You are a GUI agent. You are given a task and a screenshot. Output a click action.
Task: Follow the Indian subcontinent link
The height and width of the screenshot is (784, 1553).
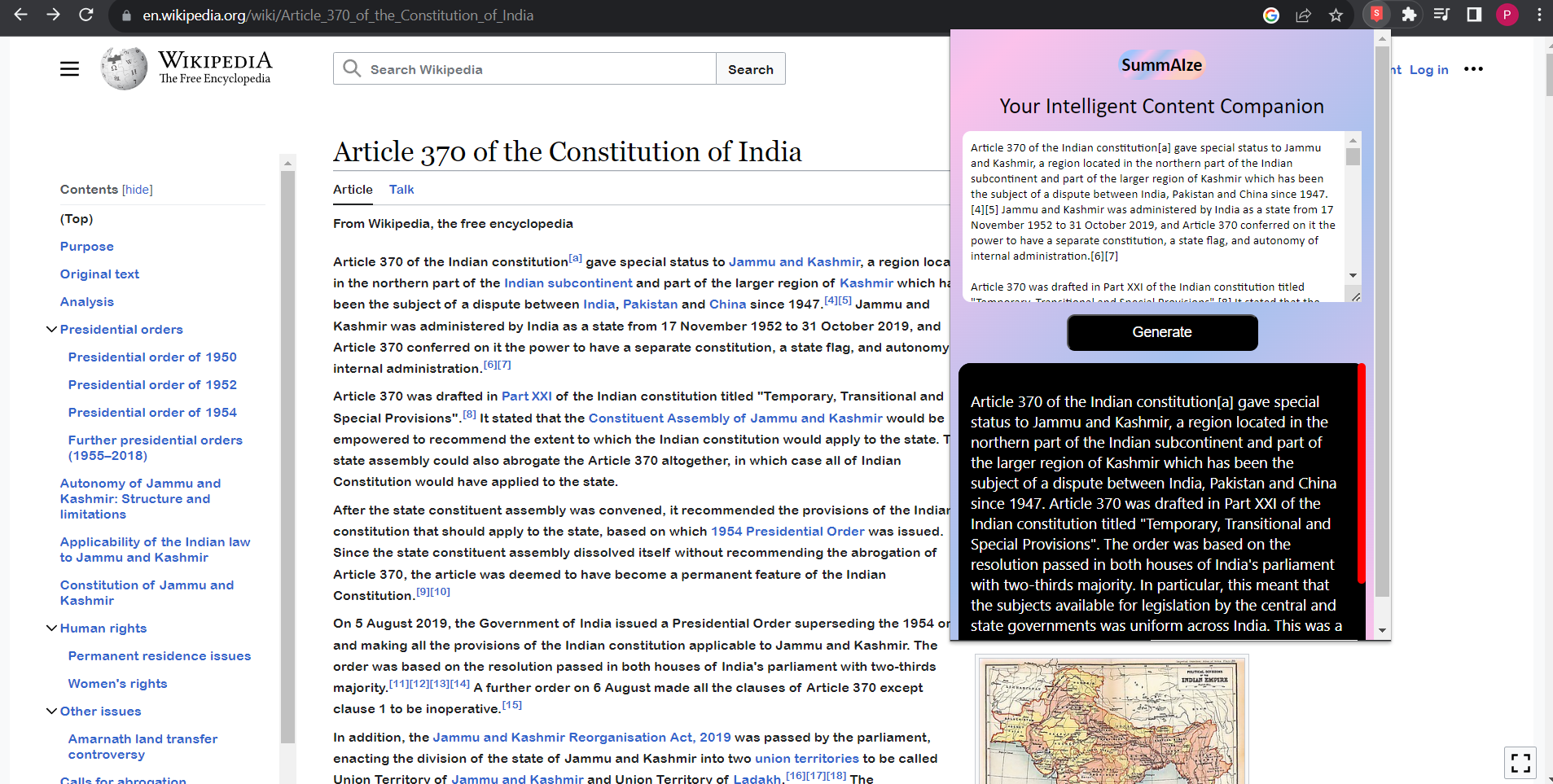[568, 283]
